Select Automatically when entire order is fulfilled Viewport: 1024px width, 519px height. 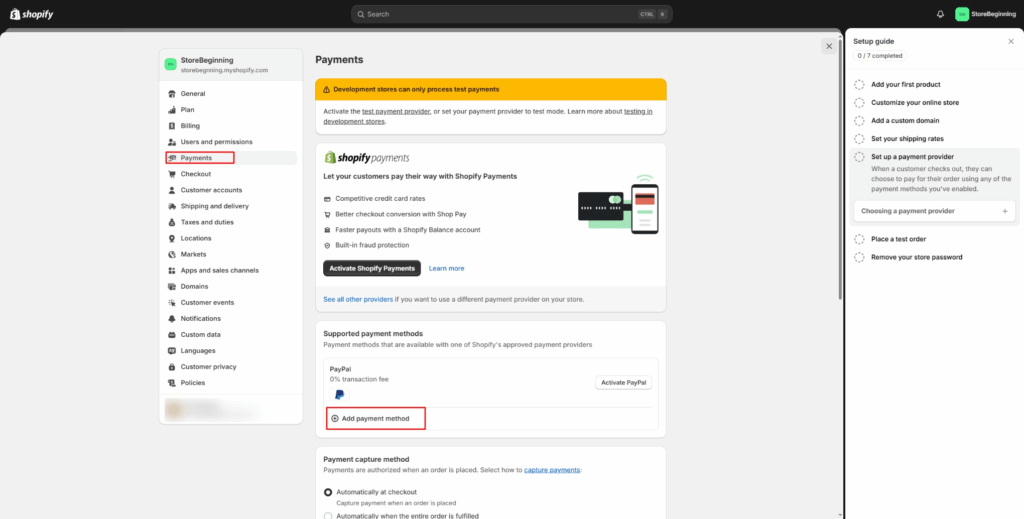tap(329, 515)
